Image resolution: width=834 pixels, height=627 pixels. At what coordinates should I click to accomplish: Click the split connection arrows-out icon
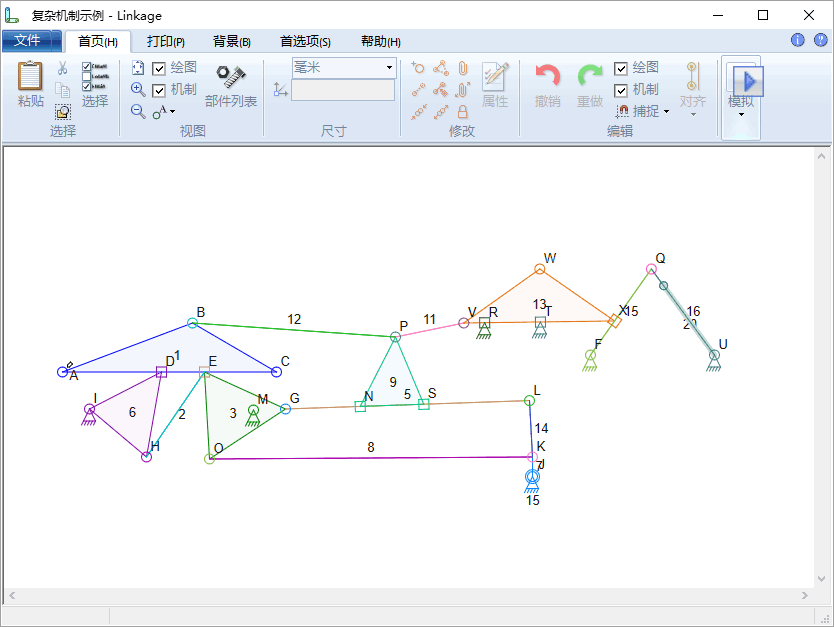[x=441, y=112]
